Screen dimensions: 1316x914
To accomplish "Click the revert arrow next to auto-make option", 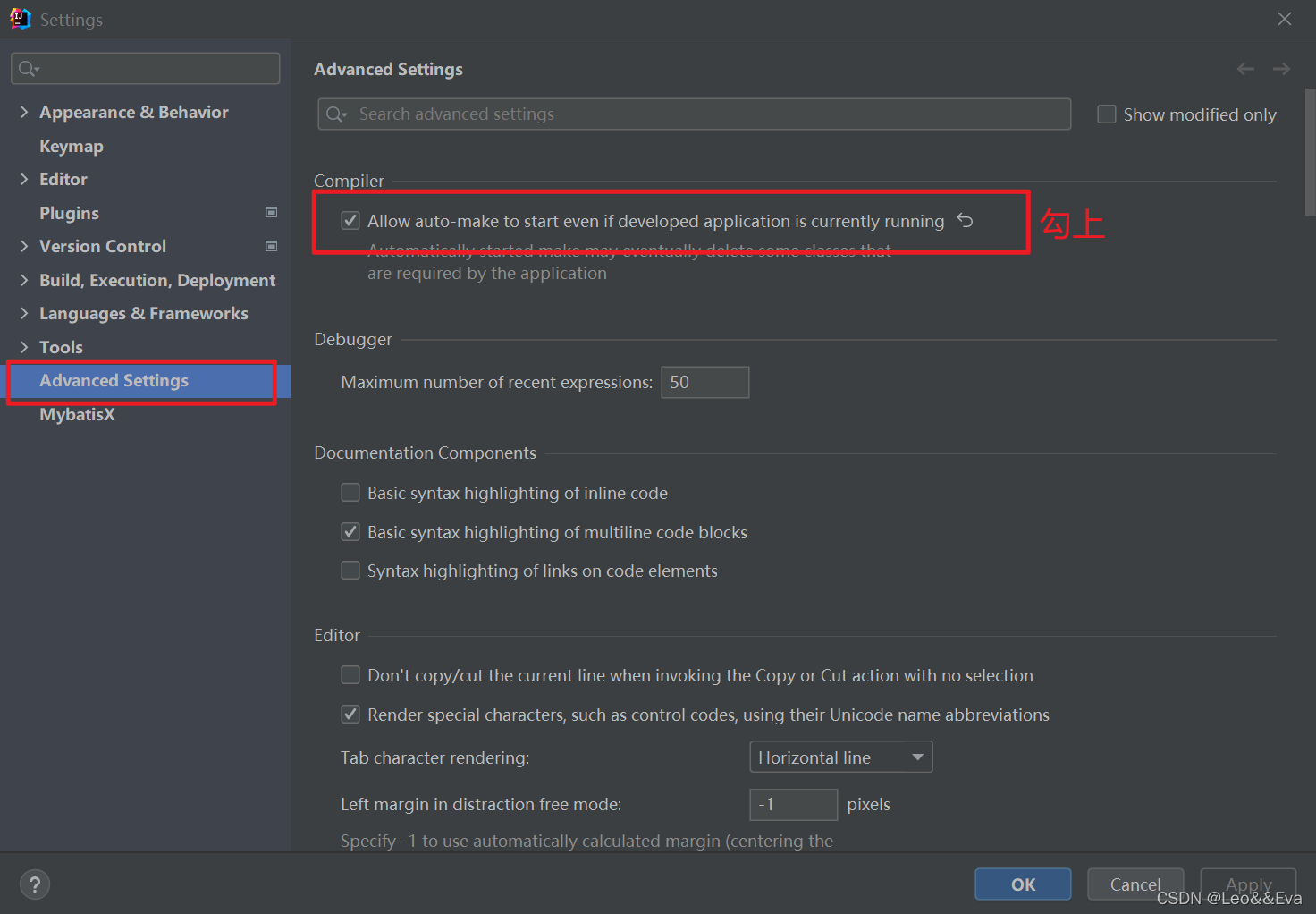I will [x=965, y=220].
